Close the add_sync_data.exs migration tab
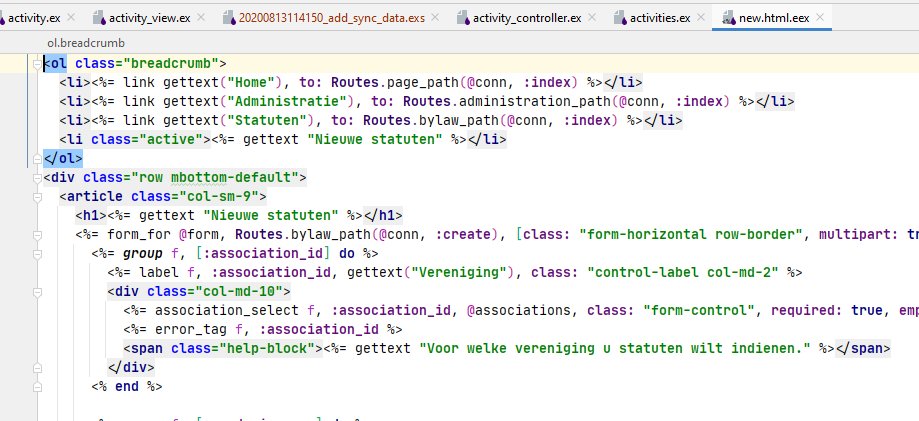 click(x=435, y=18)
